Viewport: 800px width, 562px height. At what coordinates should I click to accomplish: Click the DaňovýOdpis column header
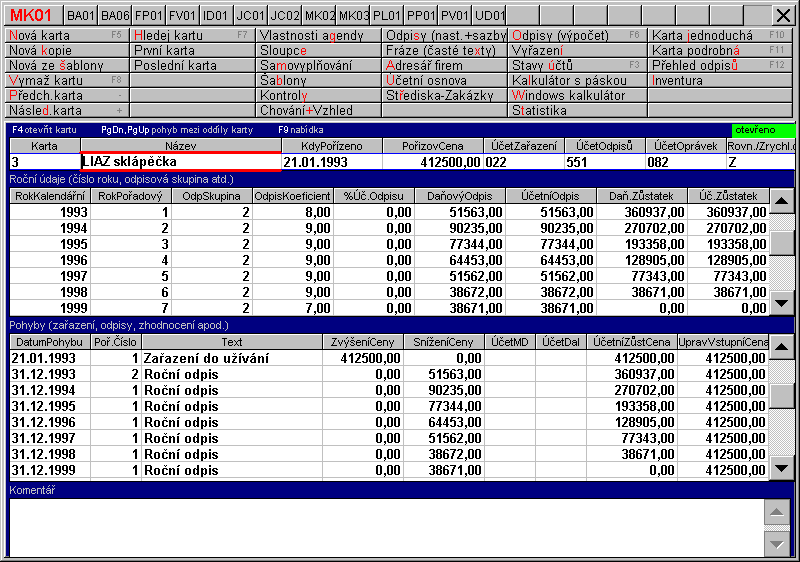[460, 196]
